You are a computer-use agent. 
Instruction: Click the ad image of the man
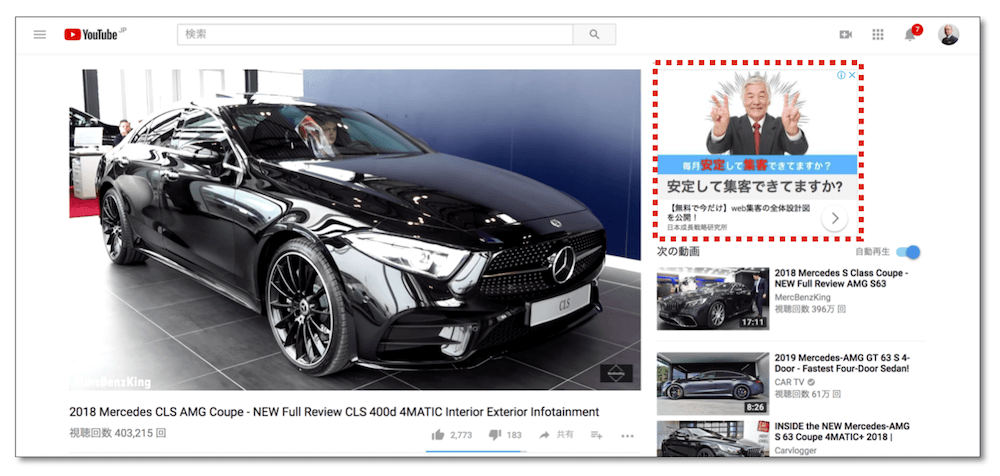tap(757, 112)
